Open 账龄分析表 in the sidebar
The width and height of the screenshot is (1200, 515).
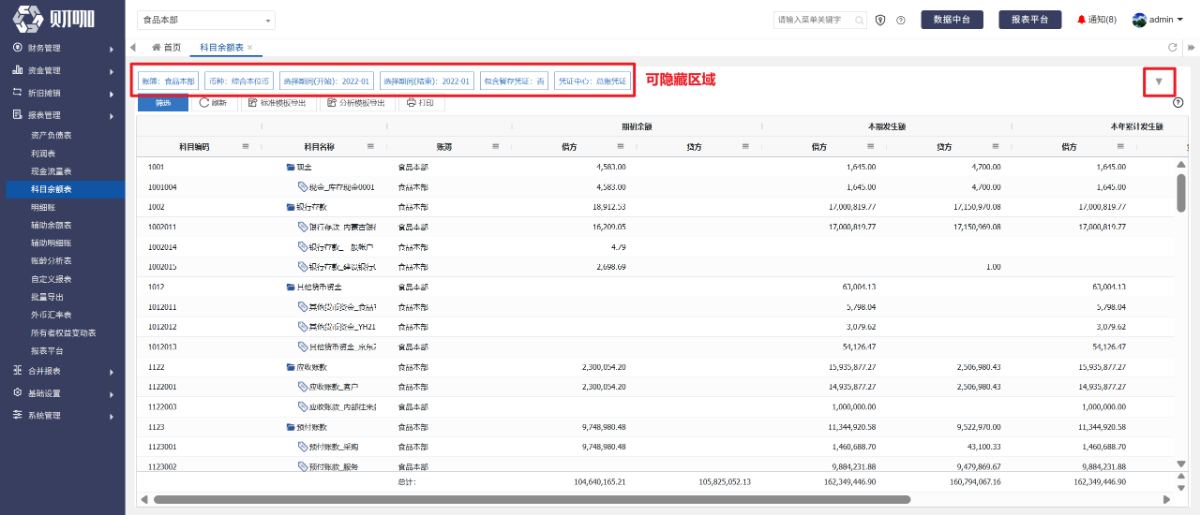[51, 261]
